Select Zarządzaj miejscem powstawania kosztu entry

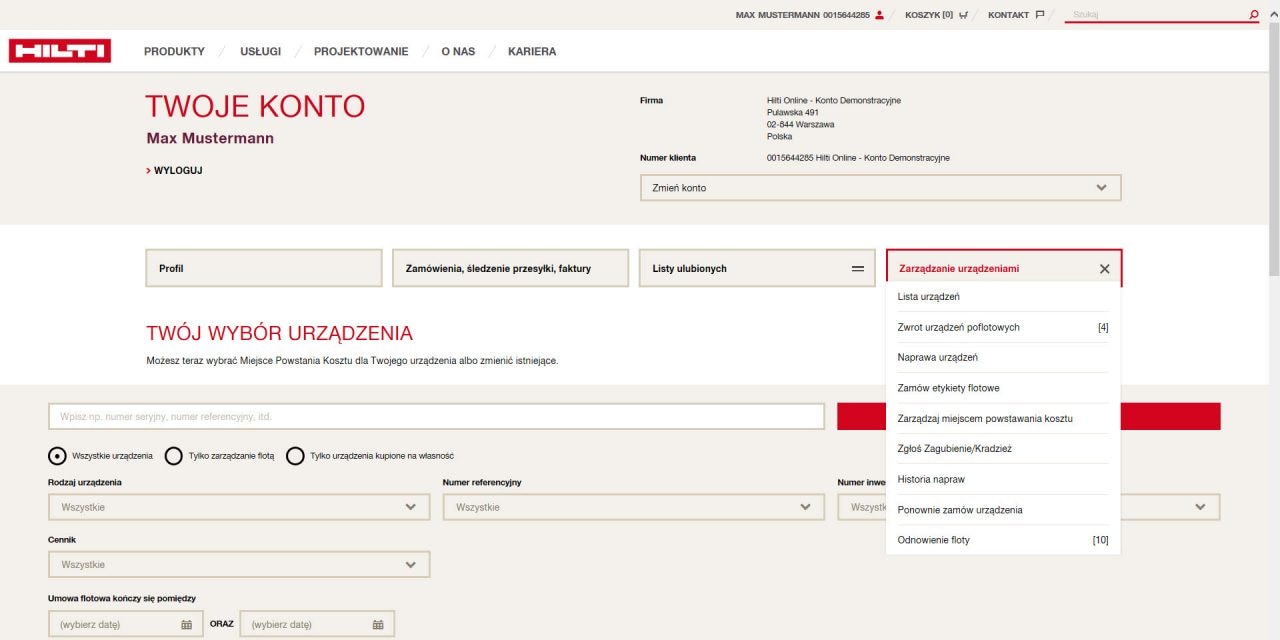click(1003, 418)
